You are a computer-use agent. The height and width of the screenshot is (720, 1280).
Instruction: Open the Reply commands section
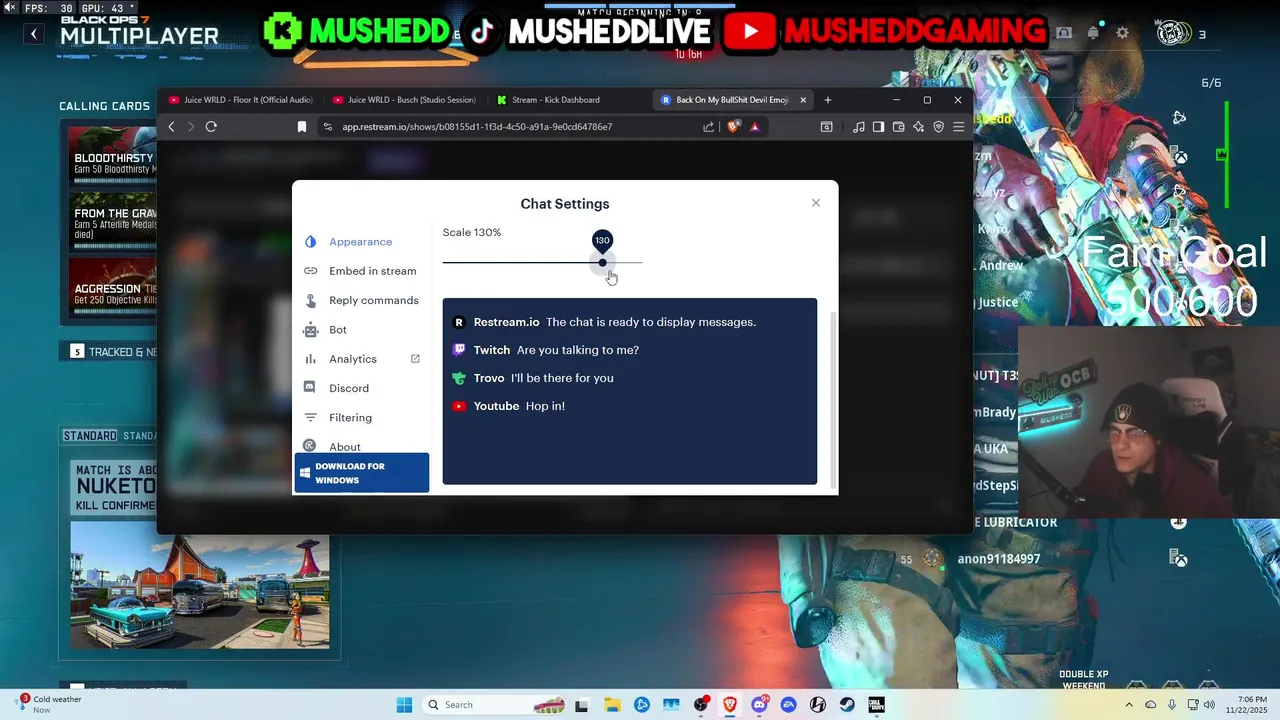[361, 300]
